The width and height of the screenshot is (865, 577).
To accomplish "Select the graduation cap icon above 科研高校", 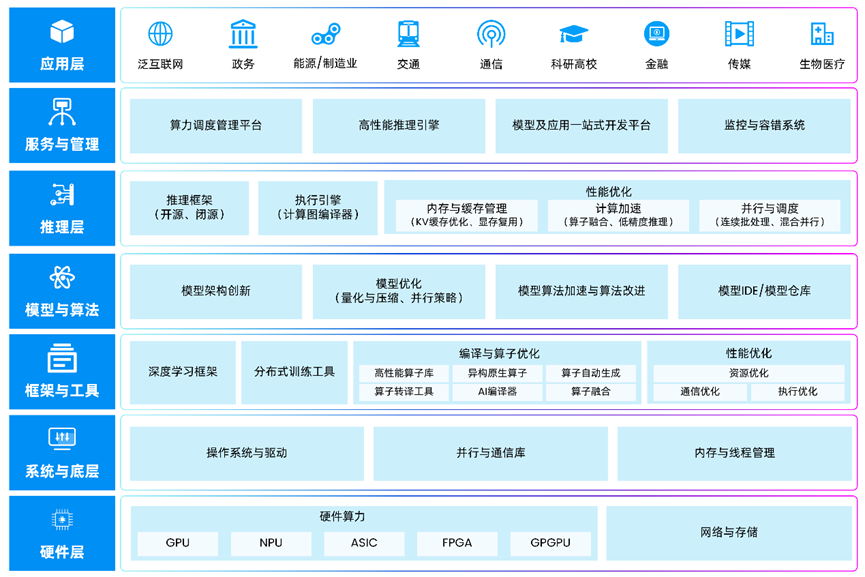I will click(574, 34).
